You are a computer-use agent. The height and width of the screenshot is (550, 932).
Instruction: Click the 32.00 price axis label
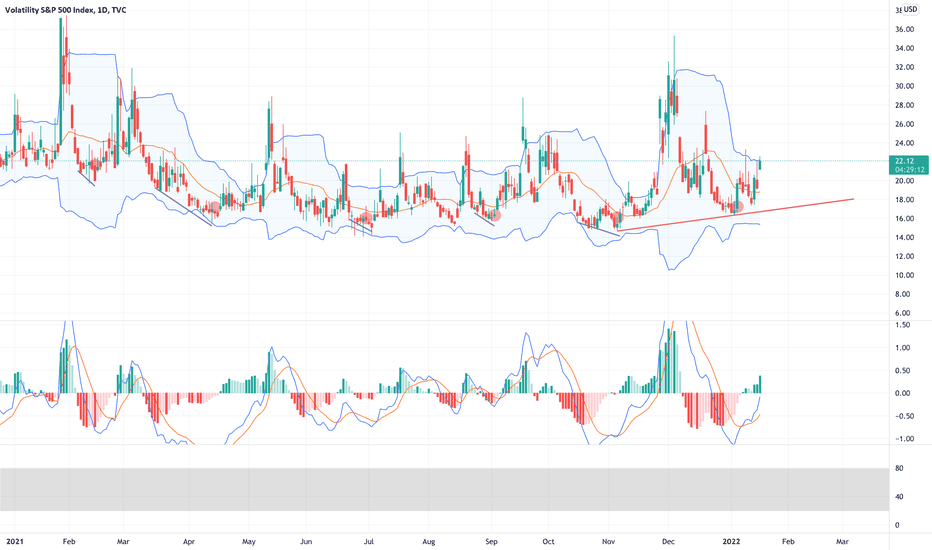[904, 67]
